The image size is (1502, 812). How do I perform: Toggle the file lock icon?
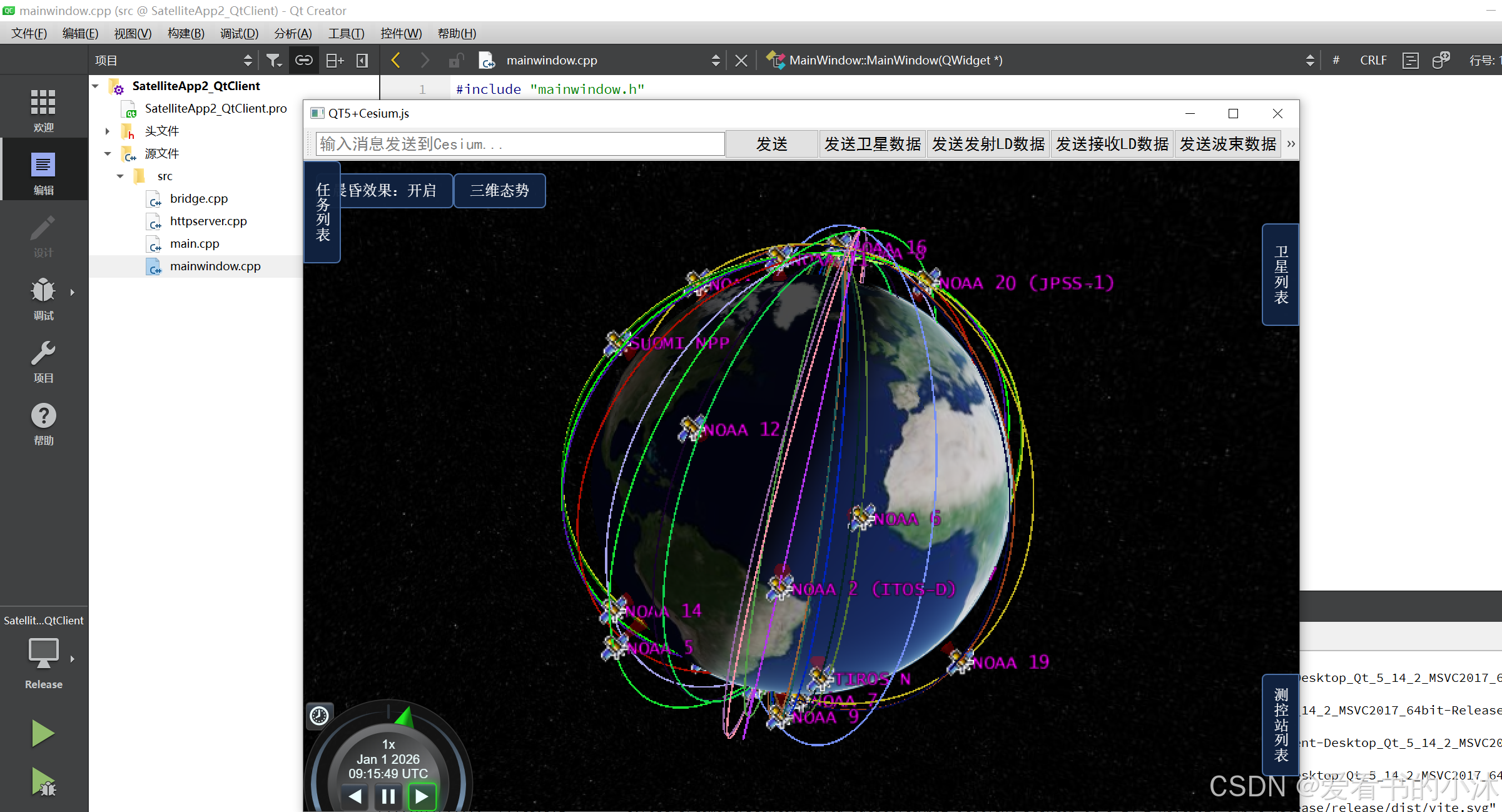(456, 60)
